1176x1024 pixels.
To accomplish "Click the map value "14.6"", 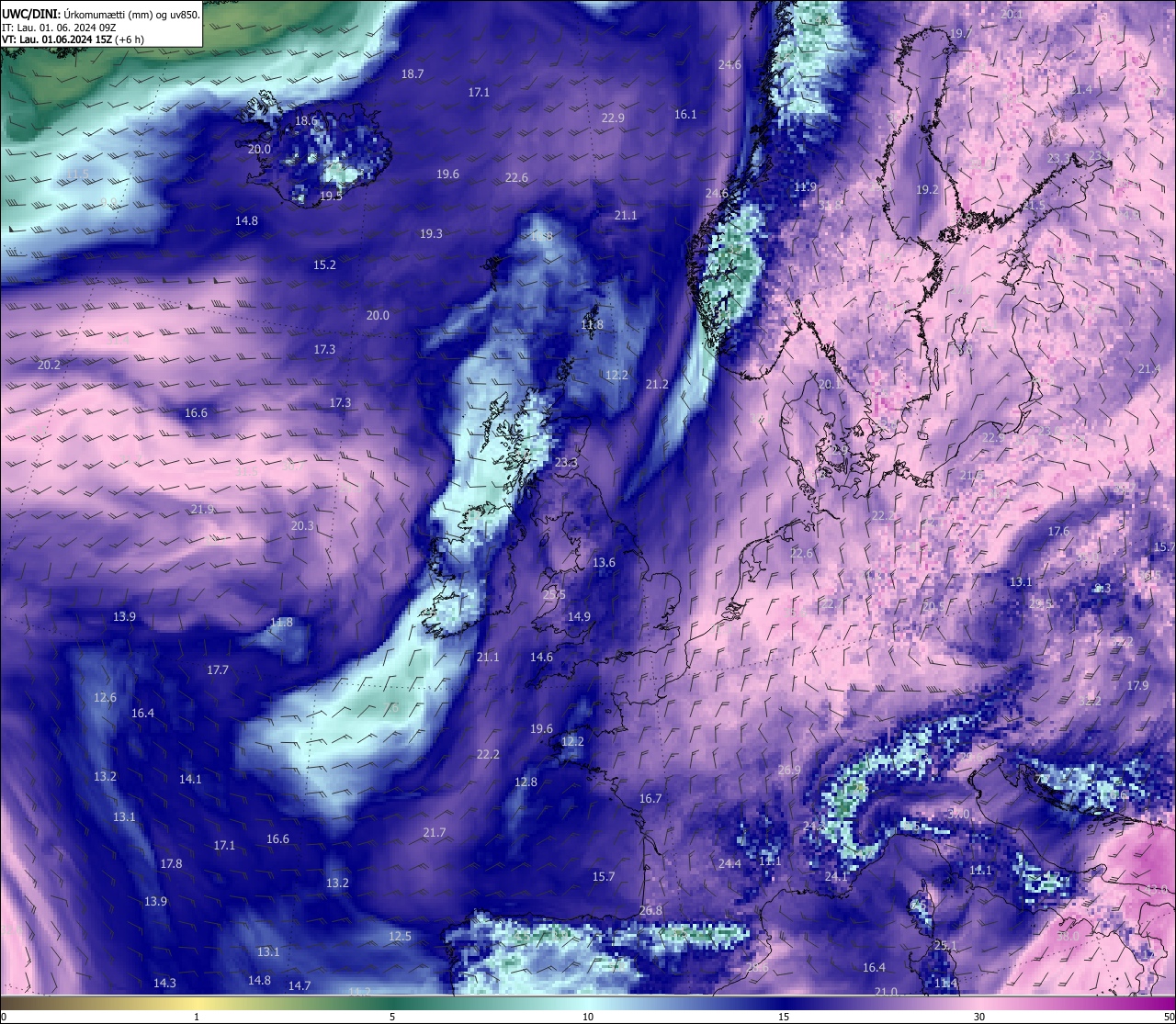I will (541, 657).
